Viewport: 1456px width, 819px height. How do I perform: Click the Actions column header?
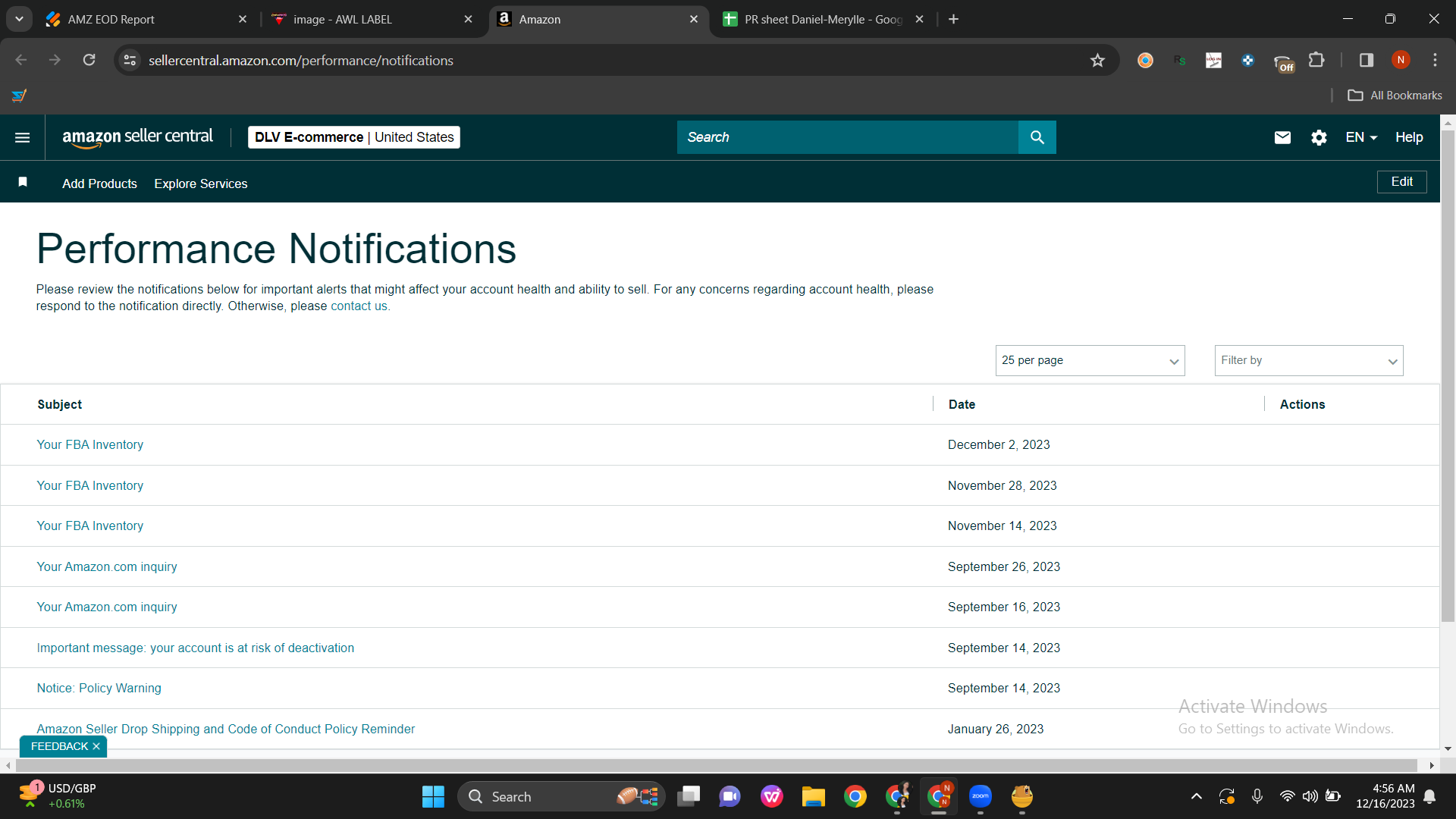pos(1302,404)
